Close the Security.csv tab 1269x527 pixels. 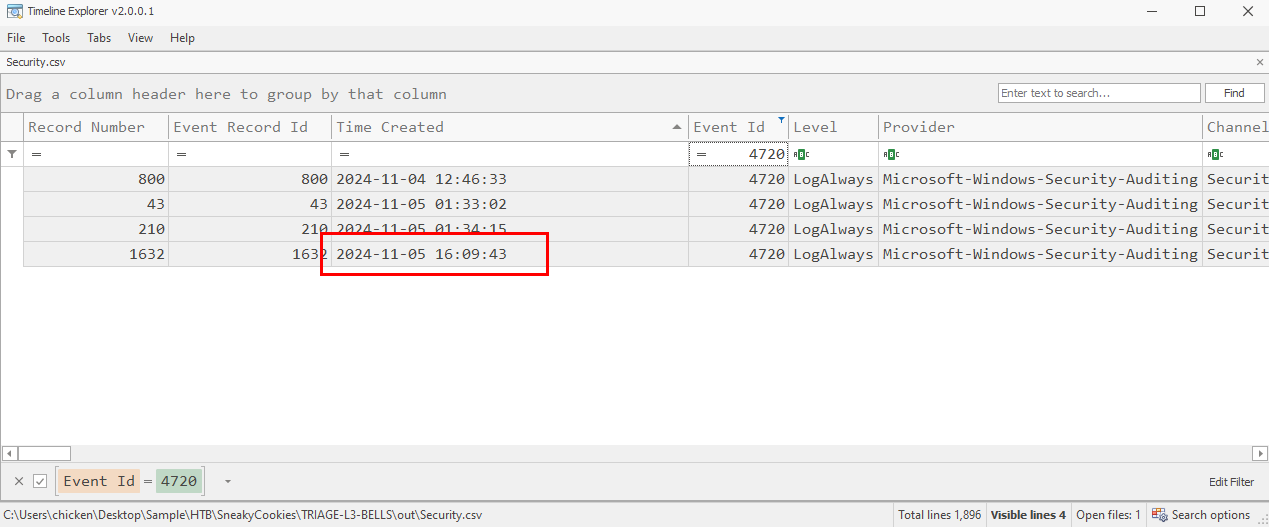(1259, 62)
